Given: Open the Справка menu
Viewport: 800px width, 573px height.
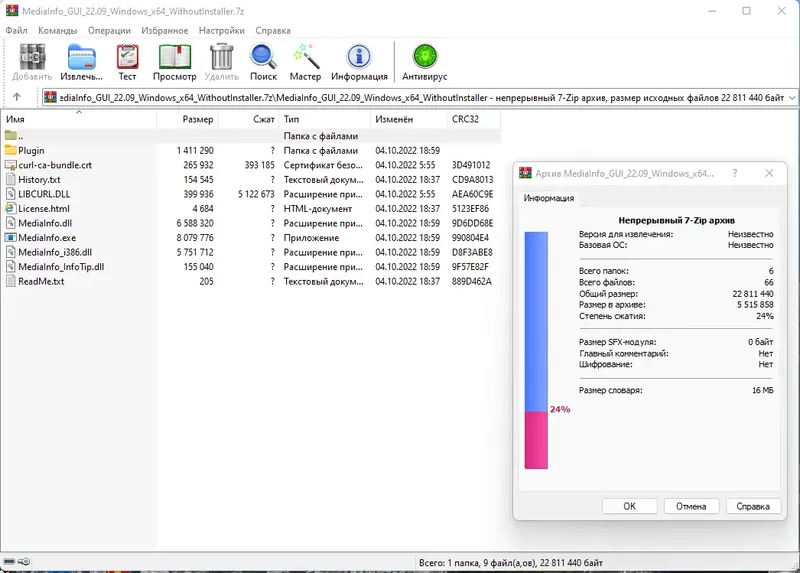Looking at the screenshot, I should tap(273, 31).
